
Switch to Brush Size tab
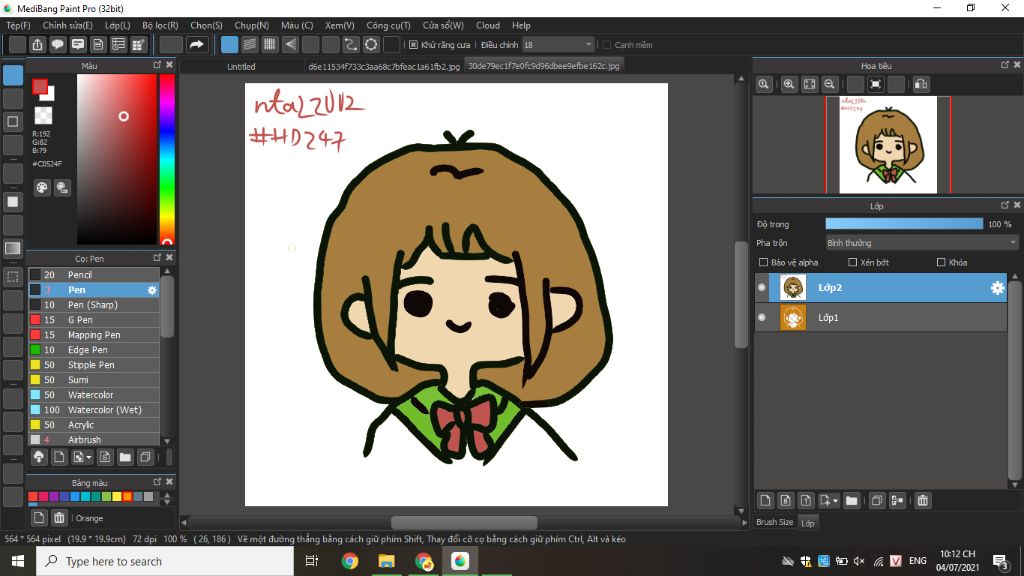pos(775,522)
